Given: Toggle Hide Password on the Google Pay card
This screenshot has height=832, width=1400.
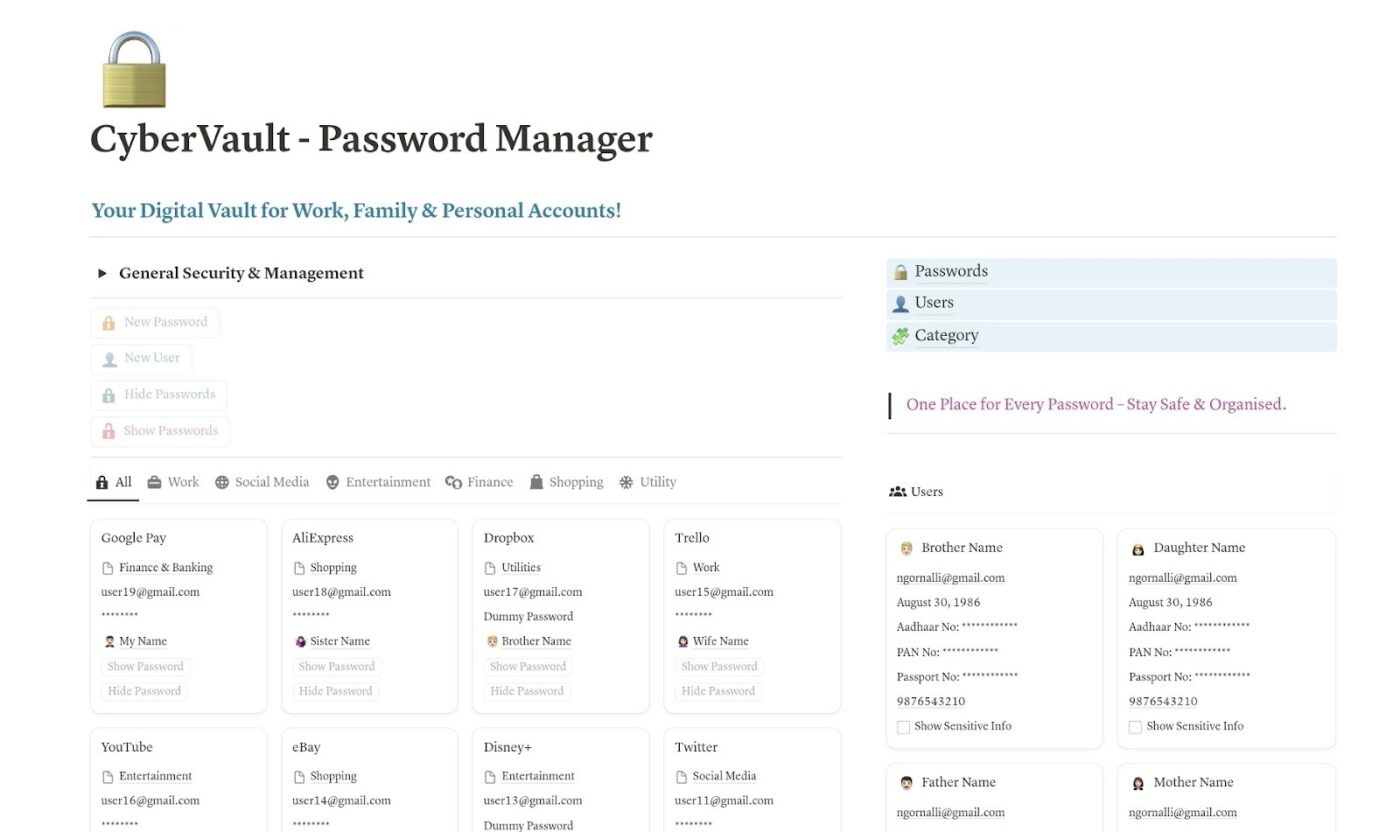Looking at the screenshot, I should [x=143, y=690].
